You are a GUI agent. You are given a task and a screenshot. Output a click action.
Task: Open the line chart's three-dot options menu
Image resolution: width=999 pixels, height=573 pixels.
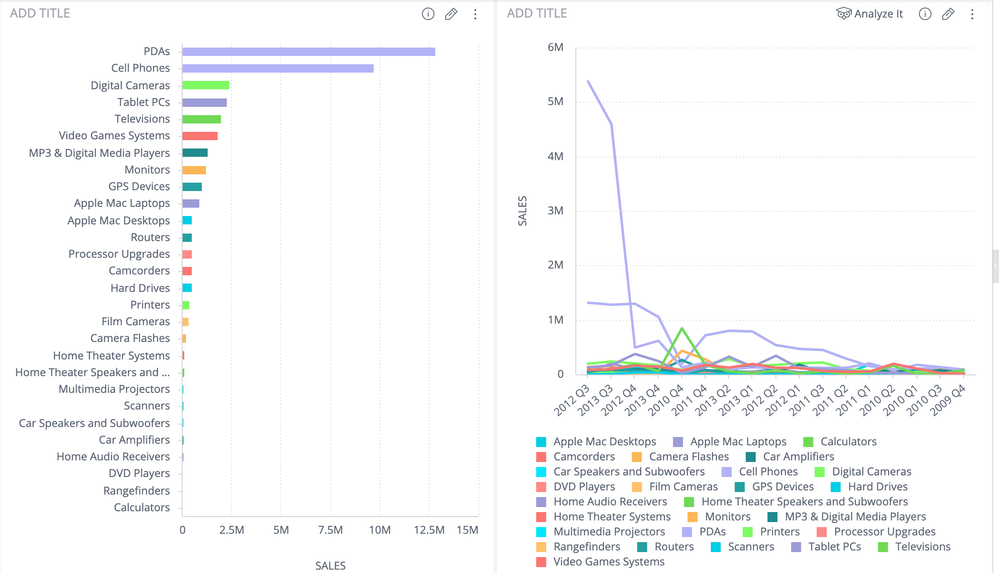pyautogui.click(x=972, y=14)
